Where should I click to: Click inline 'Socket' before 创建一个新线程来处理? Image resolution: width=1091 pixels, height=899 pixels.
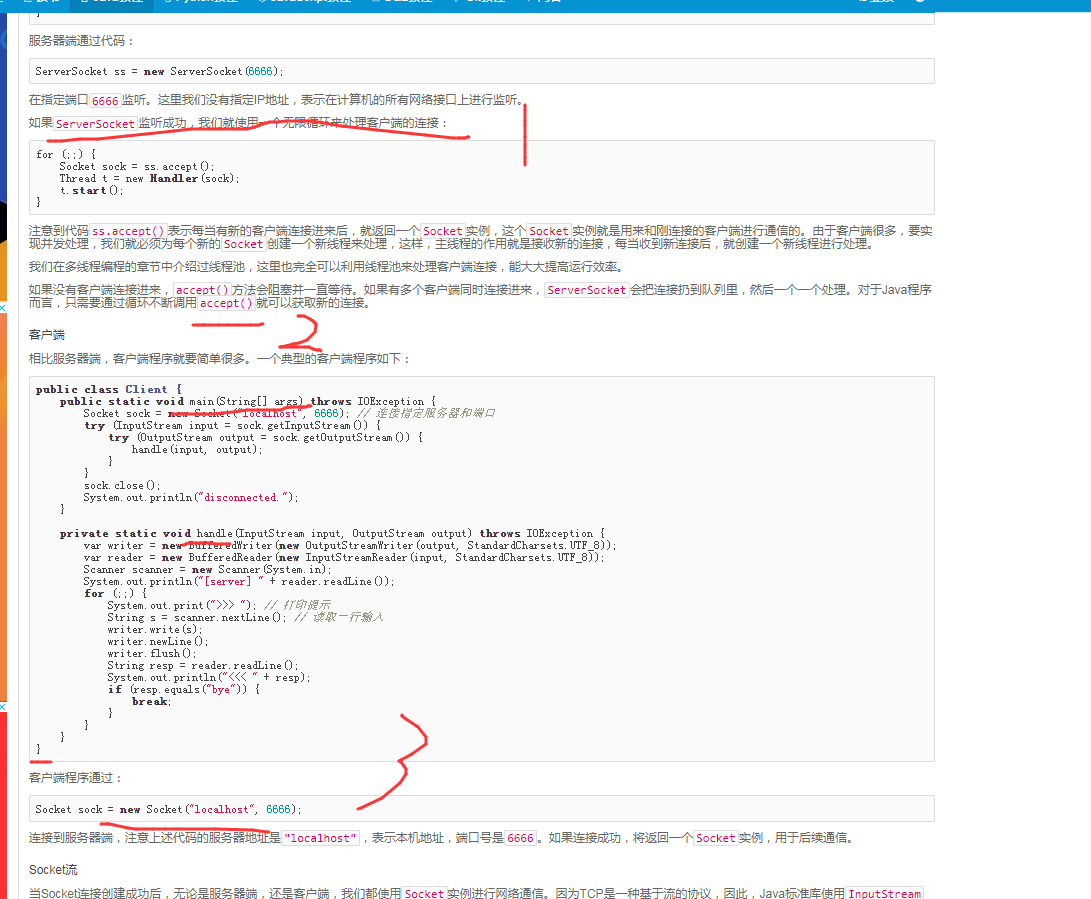click(244, 244)
